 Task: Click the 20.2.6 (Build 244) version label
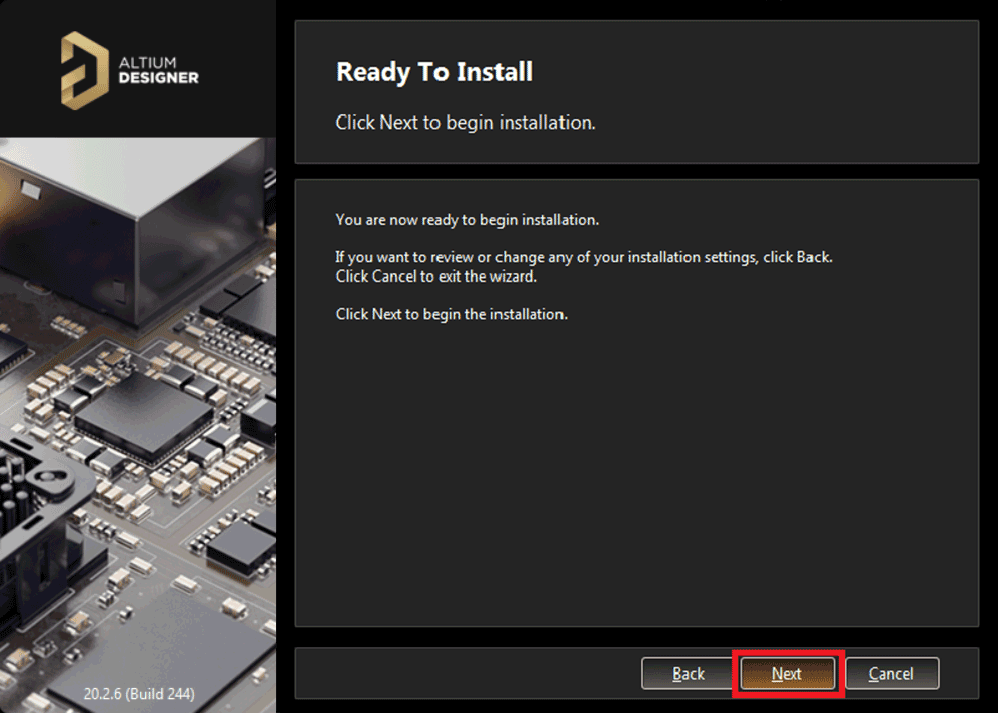[x=139, y=693]
